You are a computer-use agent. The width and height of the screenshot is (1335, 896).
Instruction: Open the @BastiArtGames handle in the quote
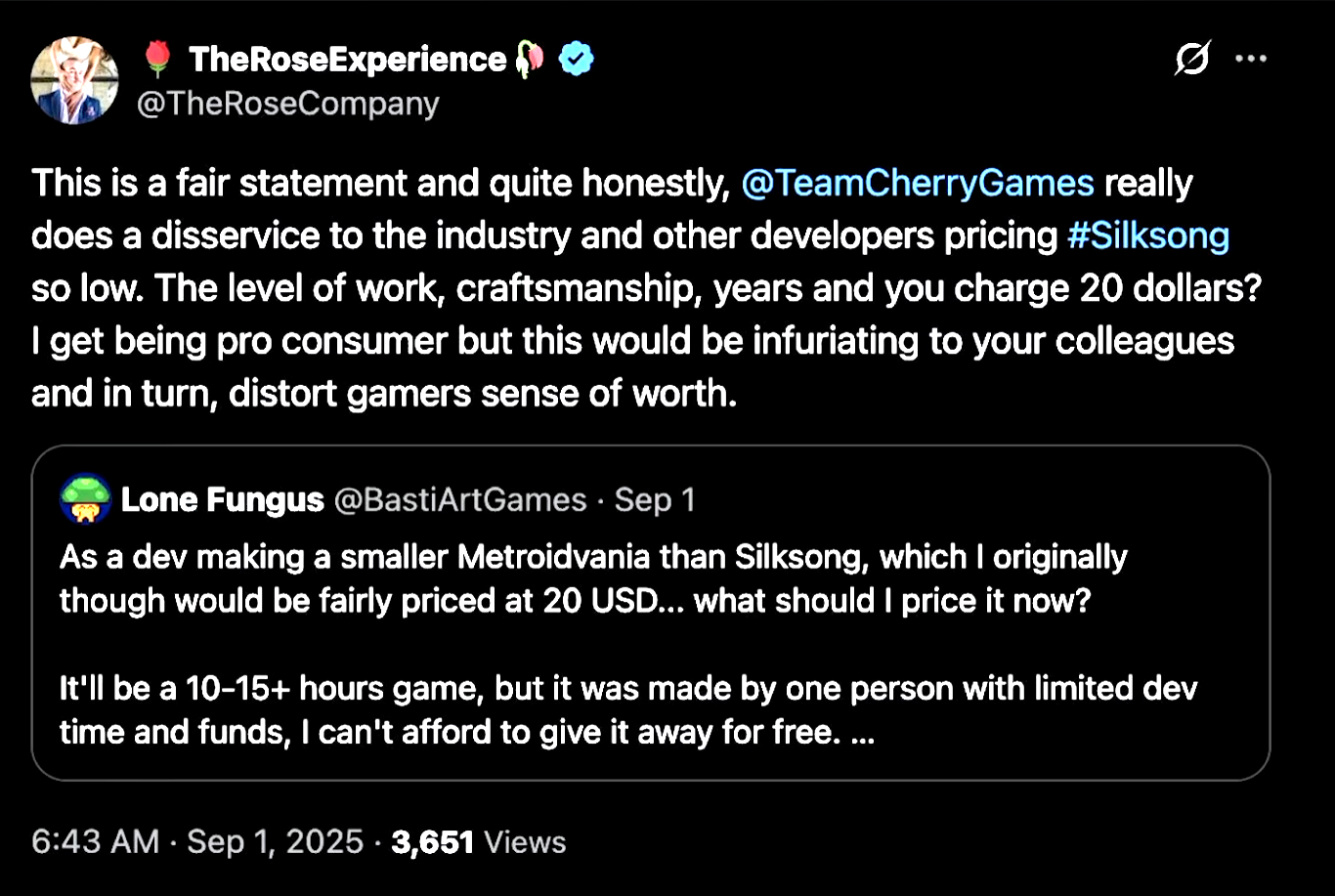460,500
